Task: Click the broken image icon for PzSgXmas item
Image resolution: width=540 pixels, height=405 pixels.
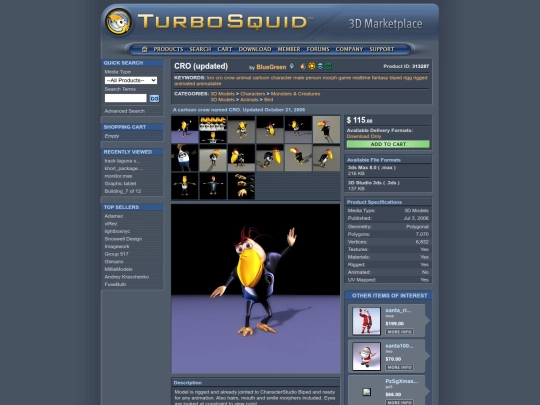Action: [x=367, y=392]
